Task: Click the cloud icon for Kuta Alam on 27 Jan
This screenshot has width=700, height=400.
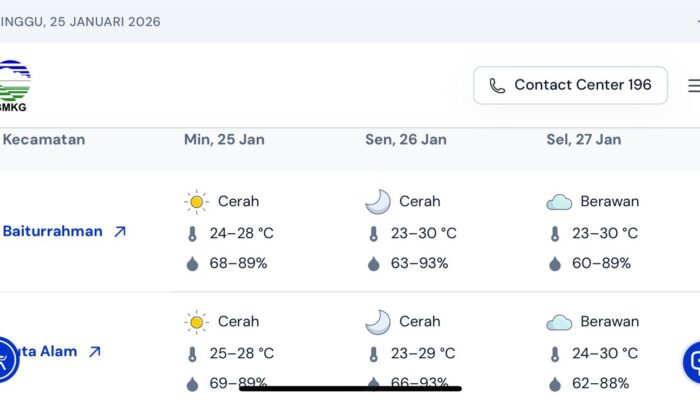Action: pos(559,322)
